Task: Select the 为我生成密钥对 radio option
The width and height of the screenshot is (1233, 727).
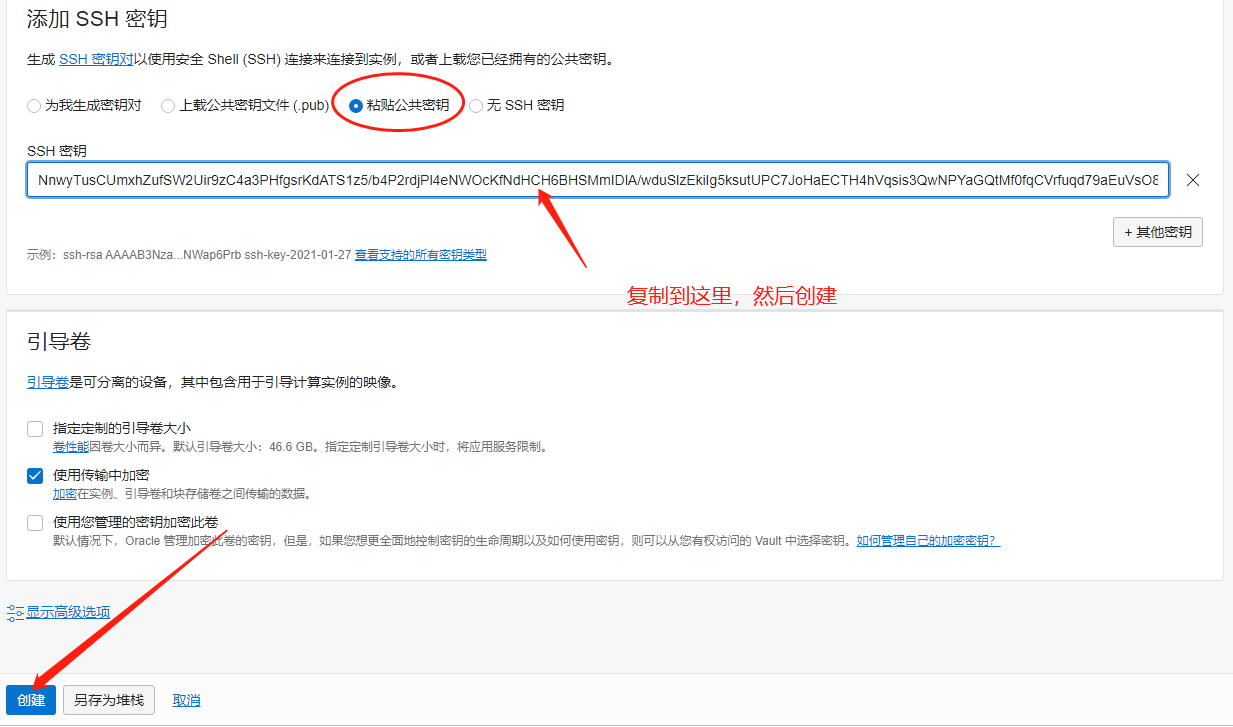Action: point(34,105)
